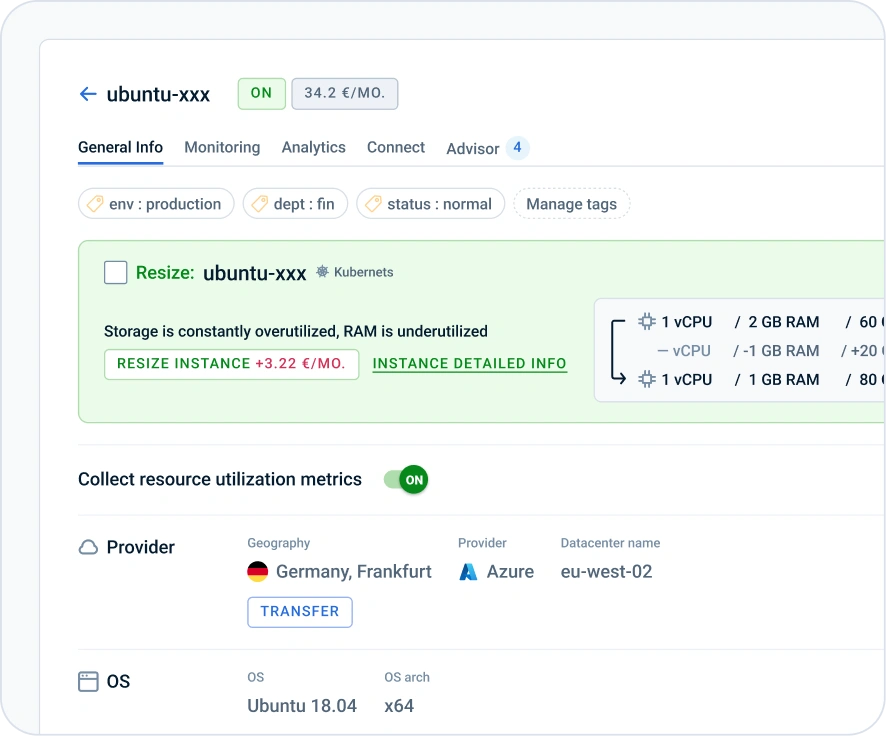Click the 34.2 €/MO. price badge
The width and height of the screenshot is (886, 736).
[345, 93]
